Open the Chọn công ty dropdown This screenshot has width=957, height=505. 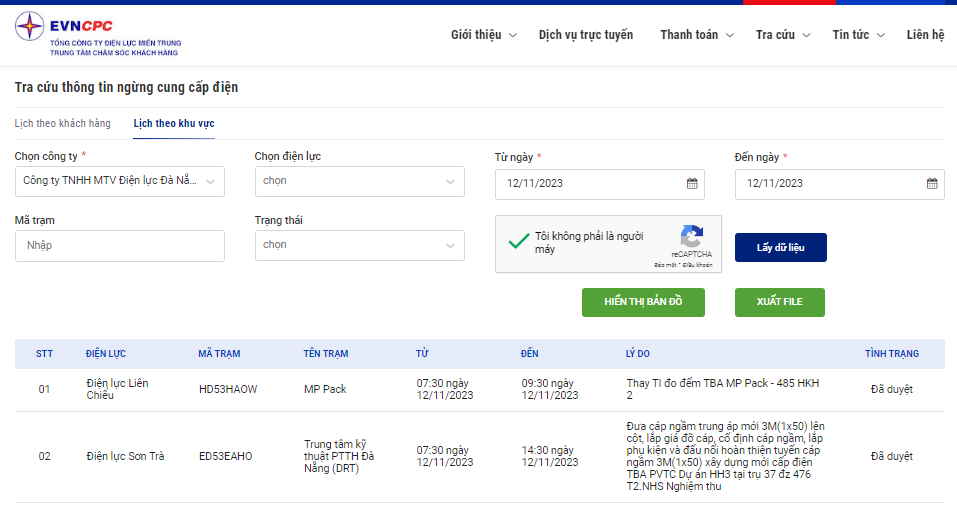point(120,181)
